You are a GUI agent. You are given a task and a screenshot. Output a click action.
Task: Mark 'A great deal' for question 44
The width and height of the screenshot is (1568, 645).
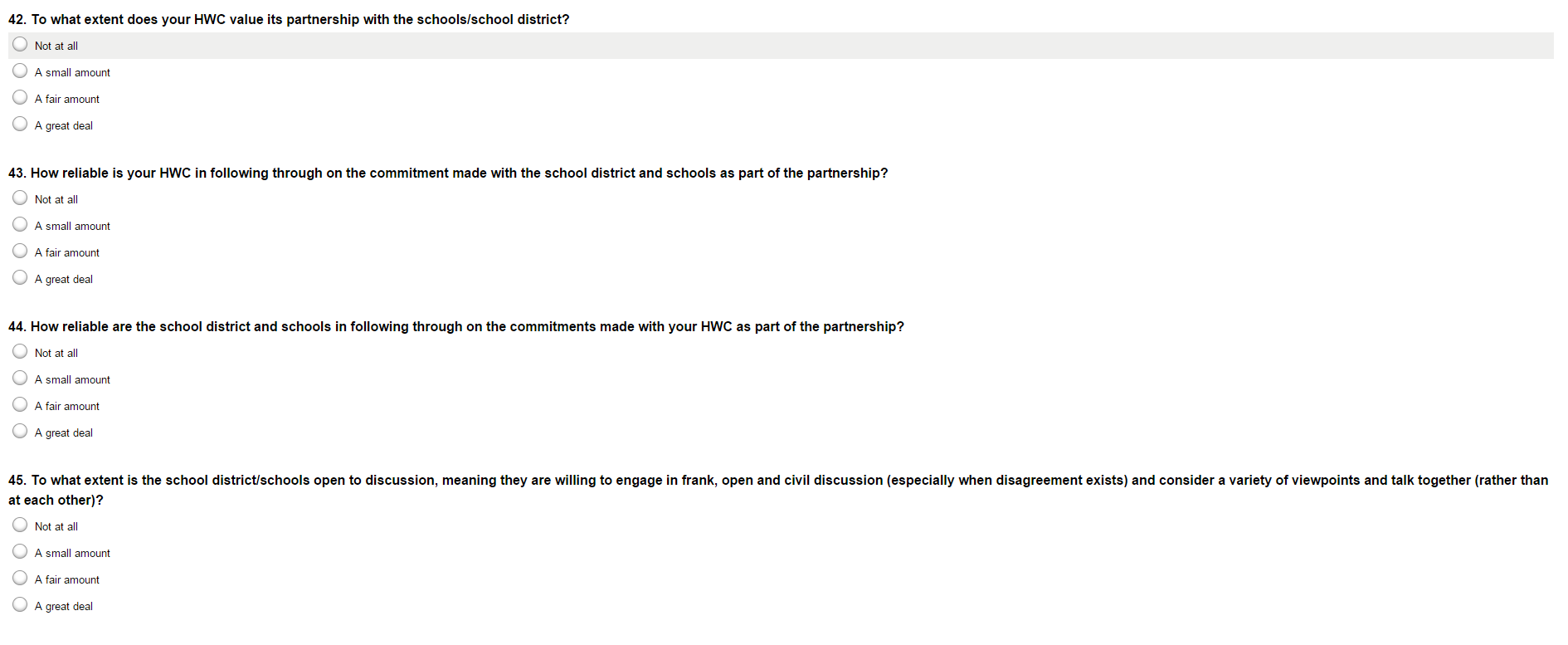(x=20, y=432)
